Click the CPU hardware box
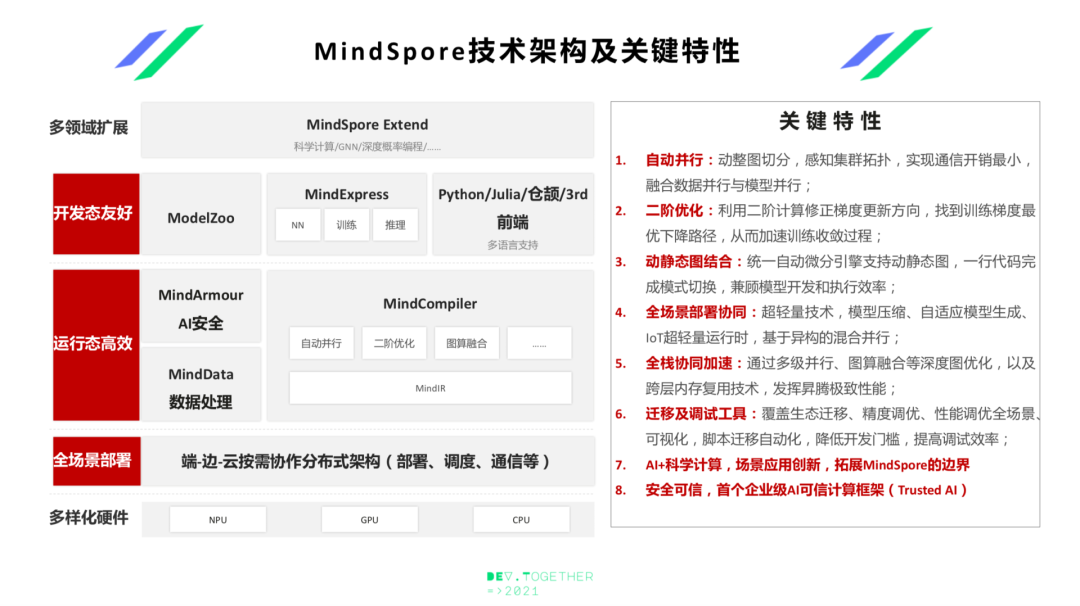The width and height of the screenshot is (1080, 606). pos(521,520)
